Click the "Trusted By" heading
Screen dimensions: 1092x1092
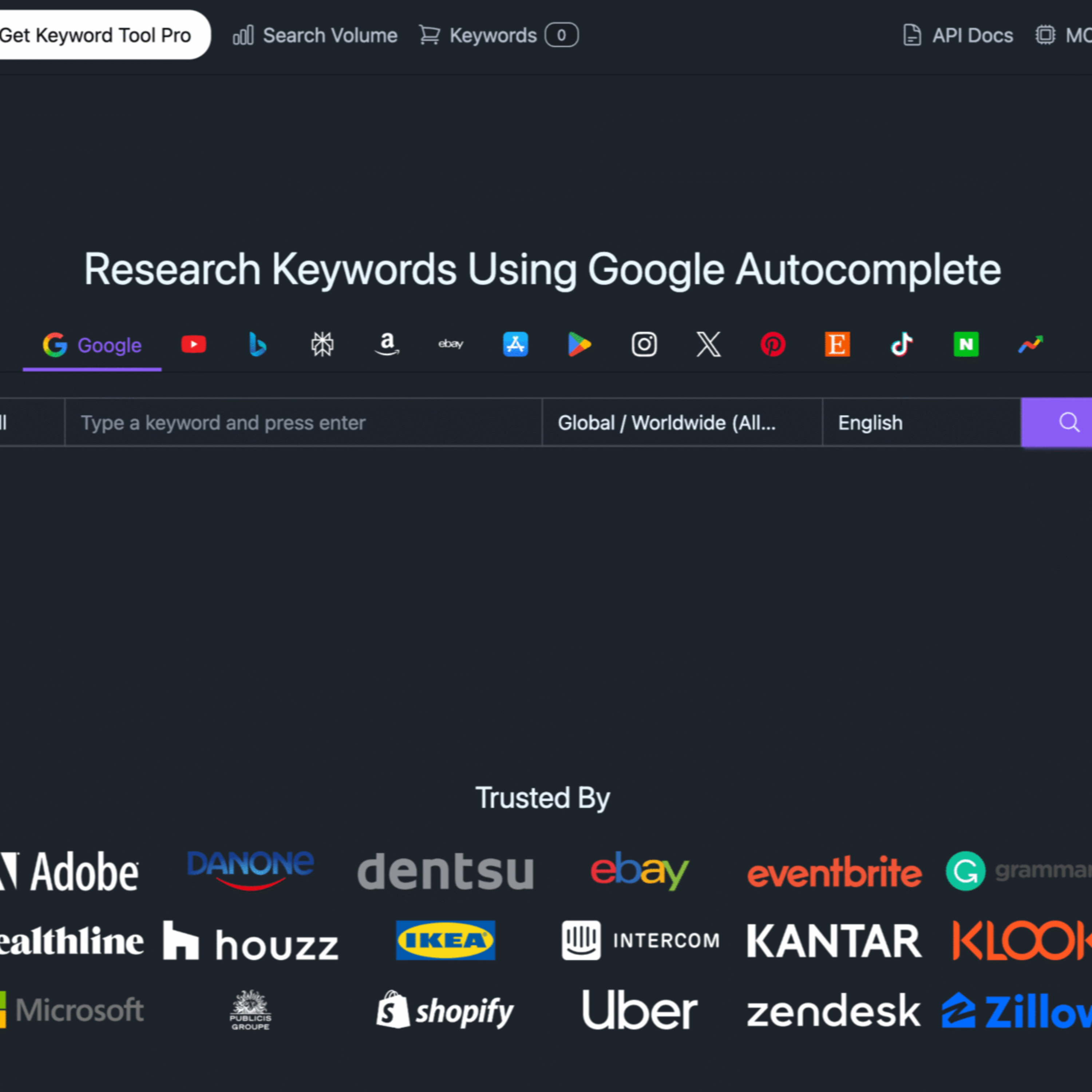pos(543,798)
